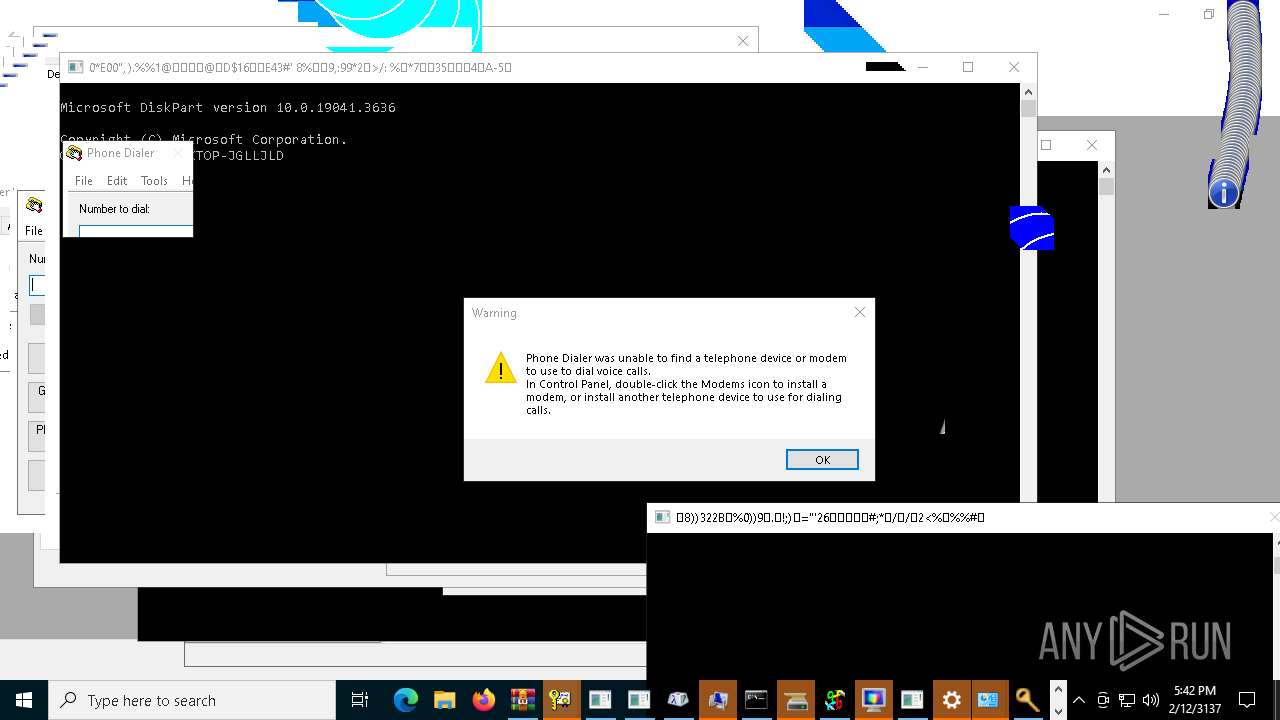Switch to the scanner app on taskbar
1280x720 pixels.
click(795, 700)
